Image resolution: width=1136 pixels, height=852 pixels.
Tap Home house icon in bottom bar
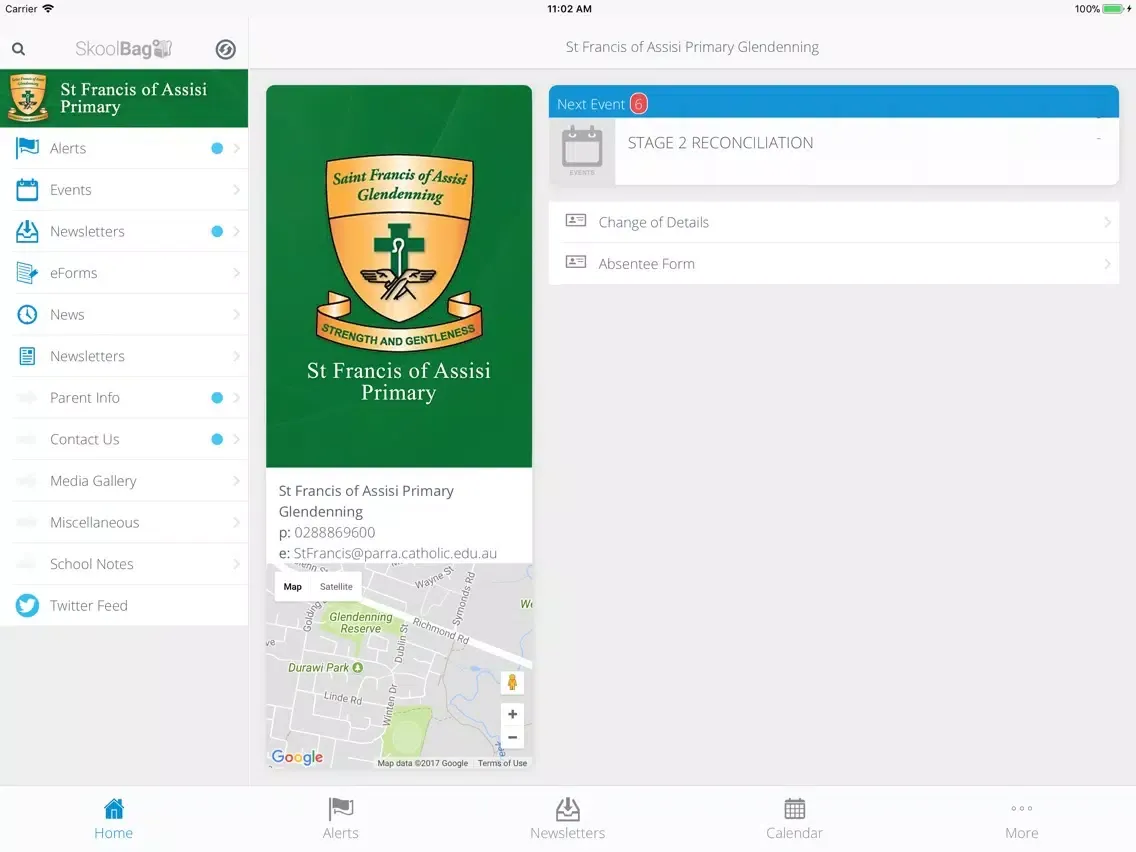click(x=114, y=809)
